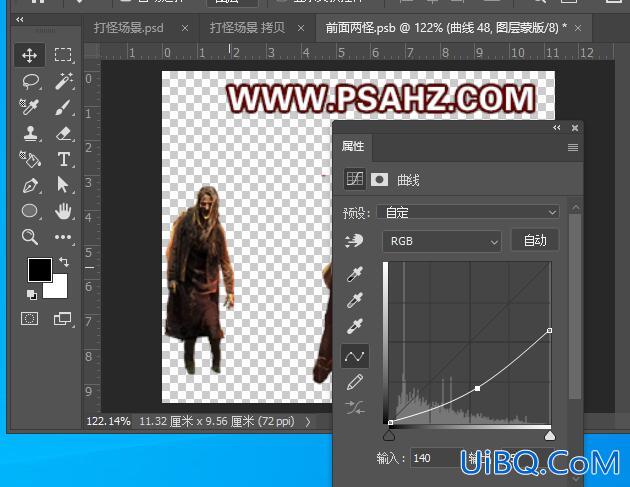Click the document size status text

click(217, 422)
